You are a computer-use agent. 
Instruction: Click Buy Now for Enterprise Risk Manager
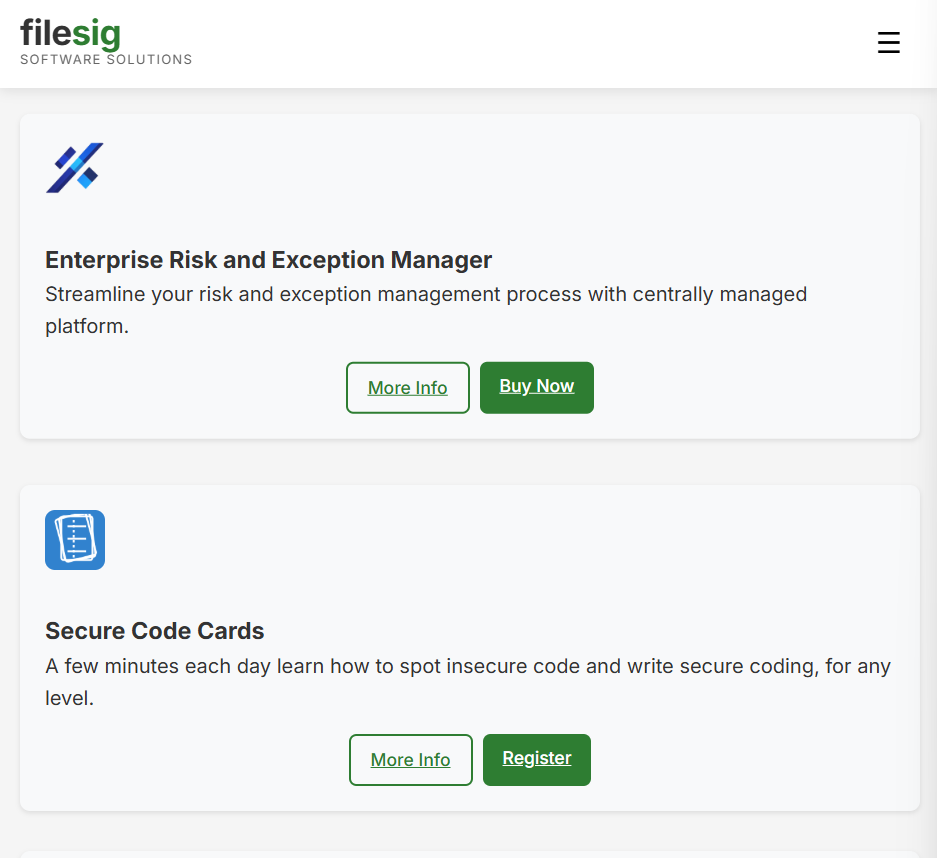(x=537, y=387)
